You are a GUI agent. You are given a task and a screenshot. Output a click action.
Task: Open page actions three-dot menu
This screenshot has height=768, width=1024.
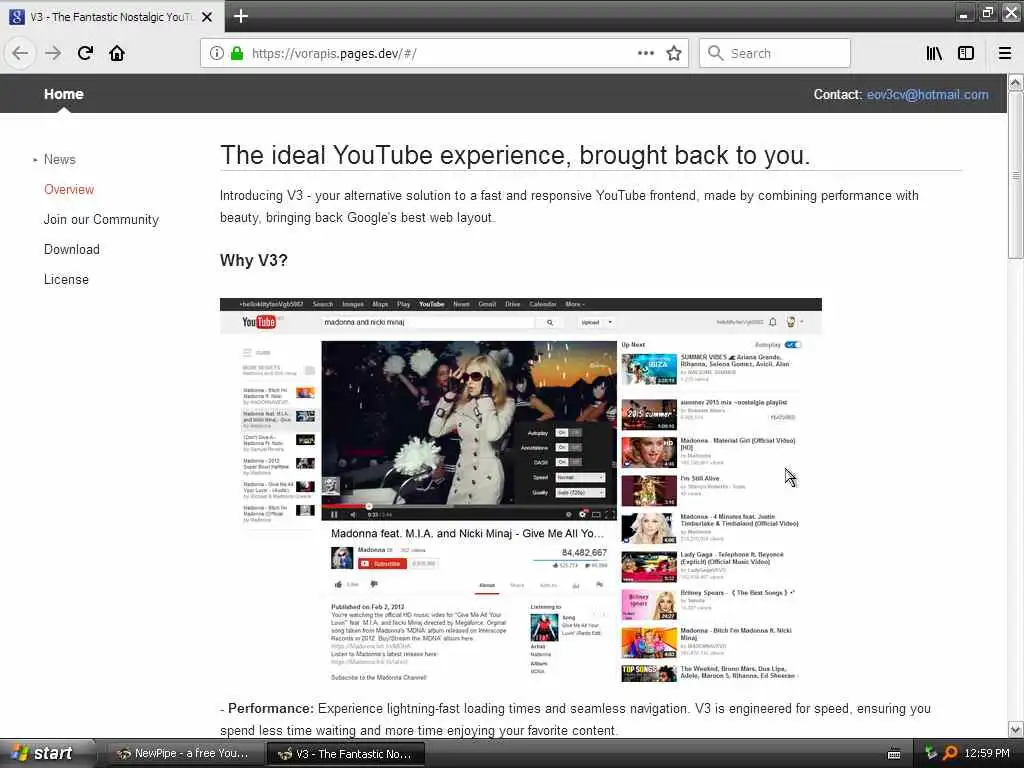coord(646,53)
